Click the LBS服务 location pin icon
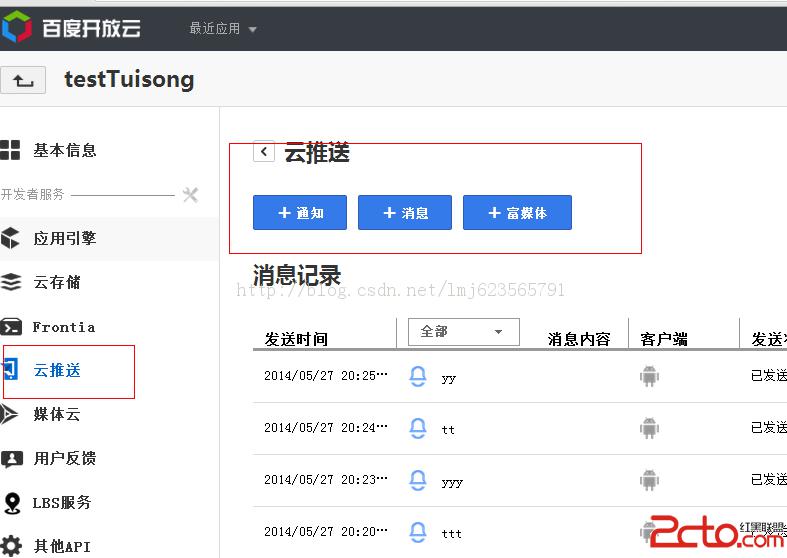Viewport: 787px width, 558px height. coord(12,503)
